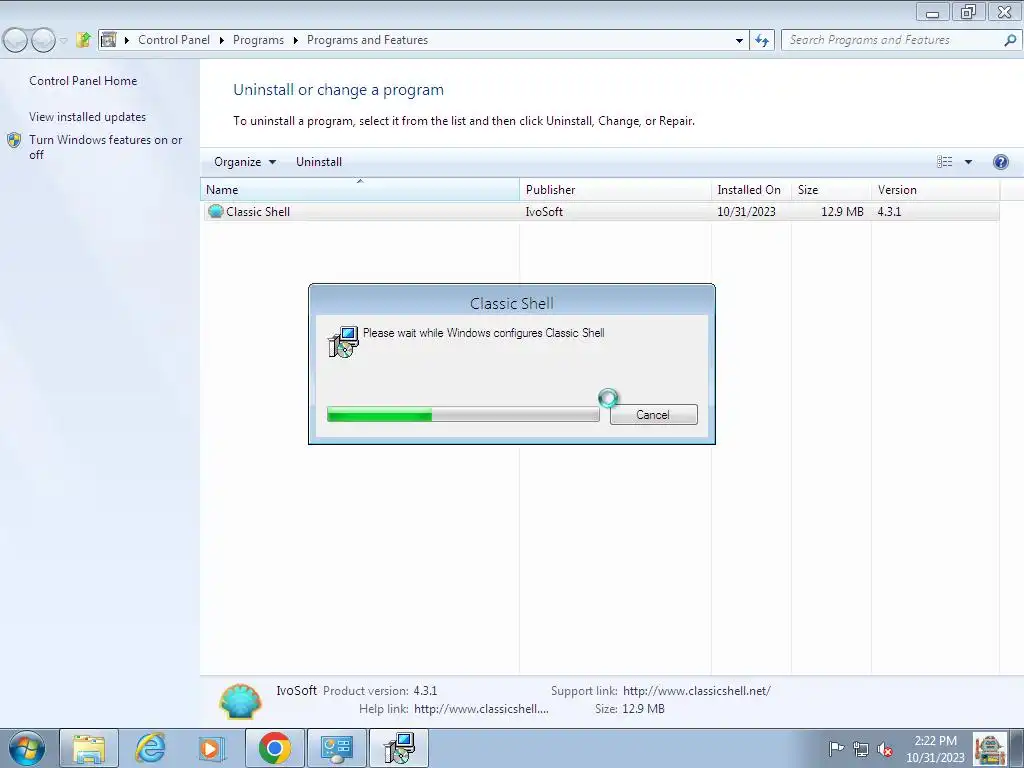This screenshot has width=1024, height=768.
Task: Click the up folder icon in address bar
Action: pyautogui.click(x=83, y=40)
